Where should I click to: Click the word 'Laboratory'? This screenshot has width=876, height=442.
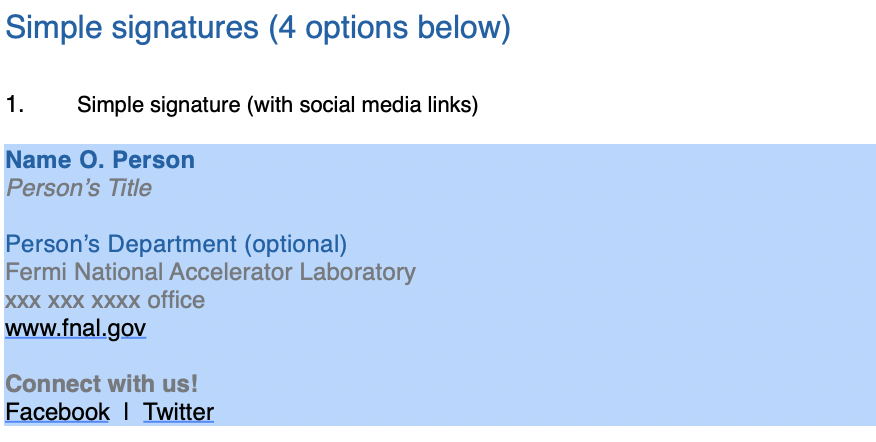click(x=358, y=272)
